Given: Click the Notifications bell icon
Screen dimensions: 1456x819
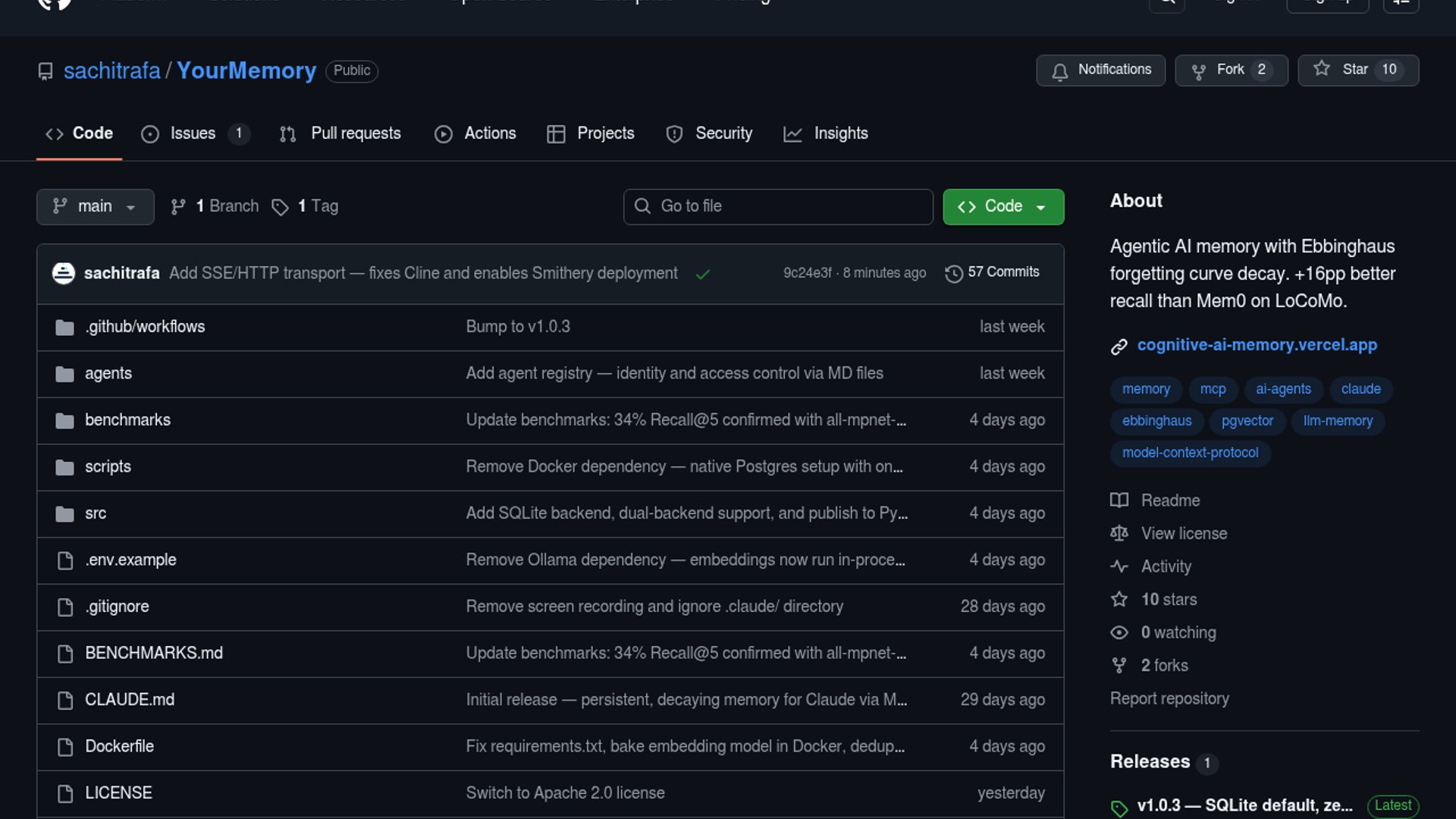Looking at the screenshot, I should click(1059, 71).
